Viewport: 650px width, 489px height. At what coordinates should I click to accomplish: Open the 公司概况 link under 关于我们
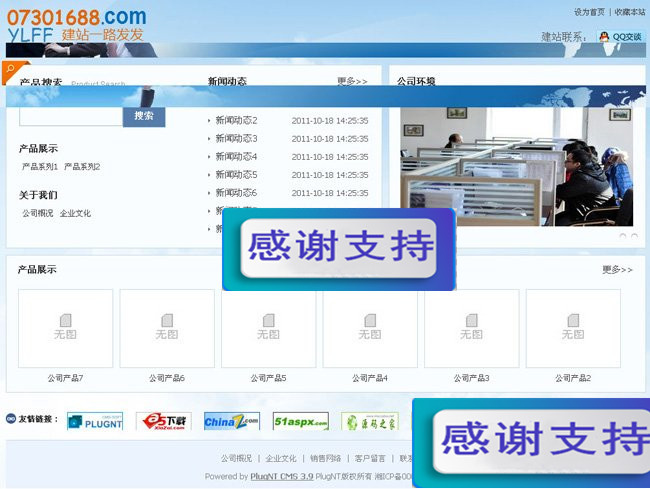click(38, 213)
